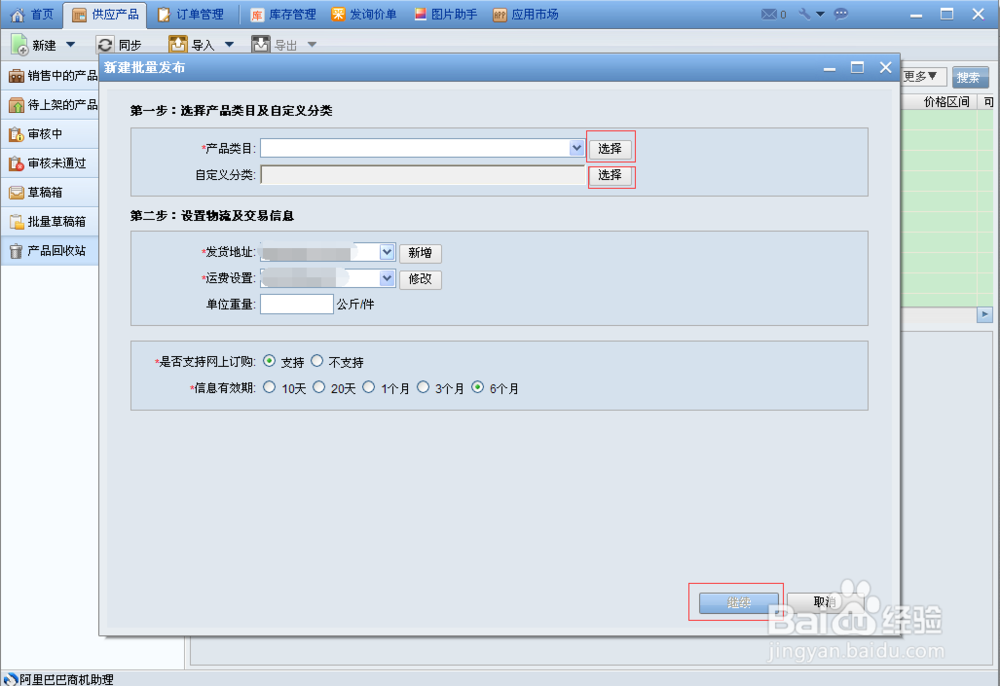Screen dimensions: 1000x686
Task: Click the chat bubble icon
Action: click(x=841, y=14)
